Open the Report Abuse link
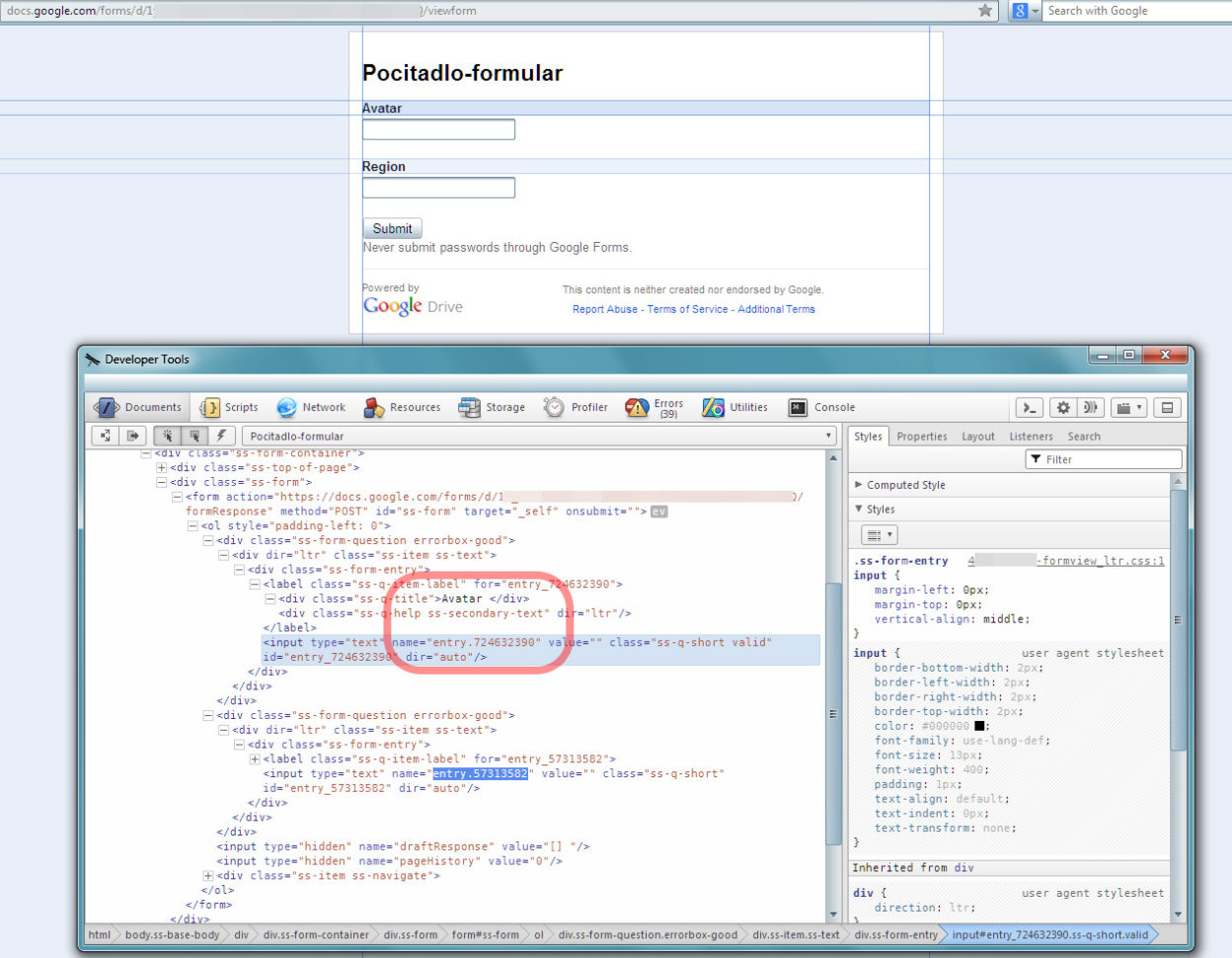The height and width of the screenshot is (958, 1232). (x=605, y=309)
